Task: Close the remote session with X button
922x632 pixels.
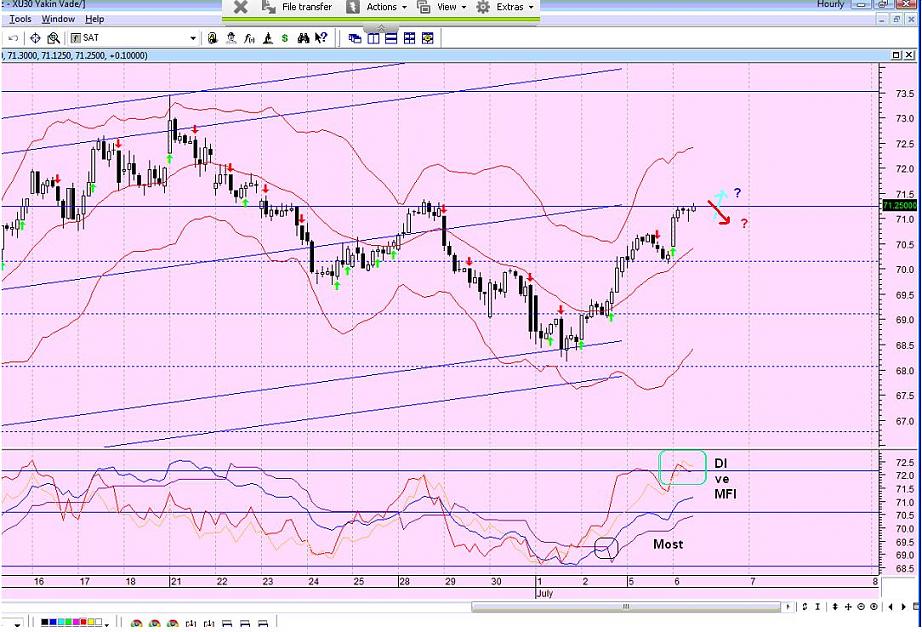Action: point(241,7)
